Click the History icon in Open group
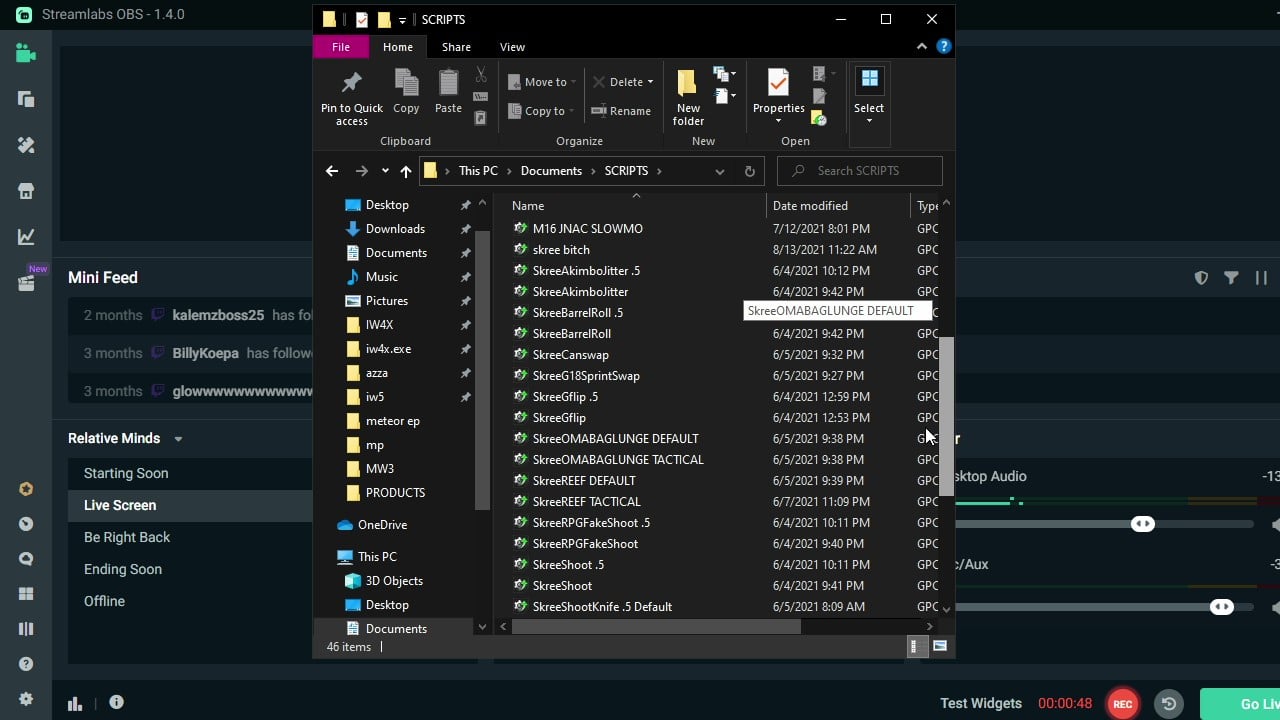The width and height of the screenshot is (1280, 720). pos(819,118)
